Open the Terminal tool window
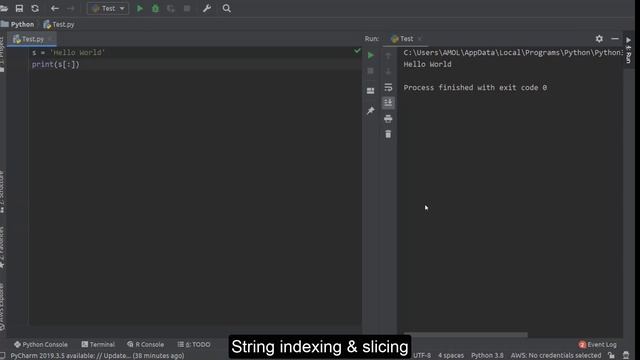 [x=98, y=344]
